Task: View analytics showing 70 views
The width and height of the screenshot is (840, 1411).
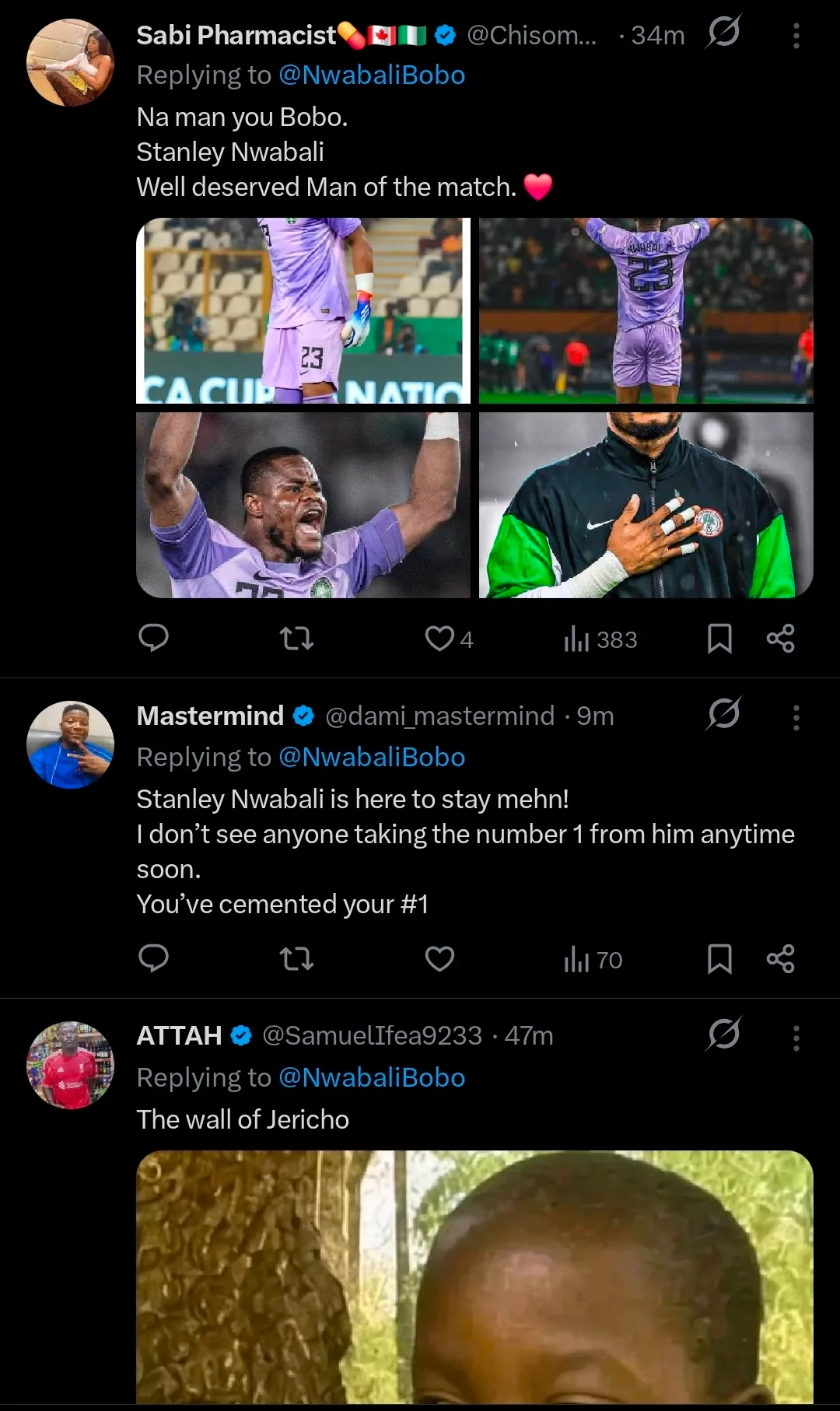Action: (593, 960)
